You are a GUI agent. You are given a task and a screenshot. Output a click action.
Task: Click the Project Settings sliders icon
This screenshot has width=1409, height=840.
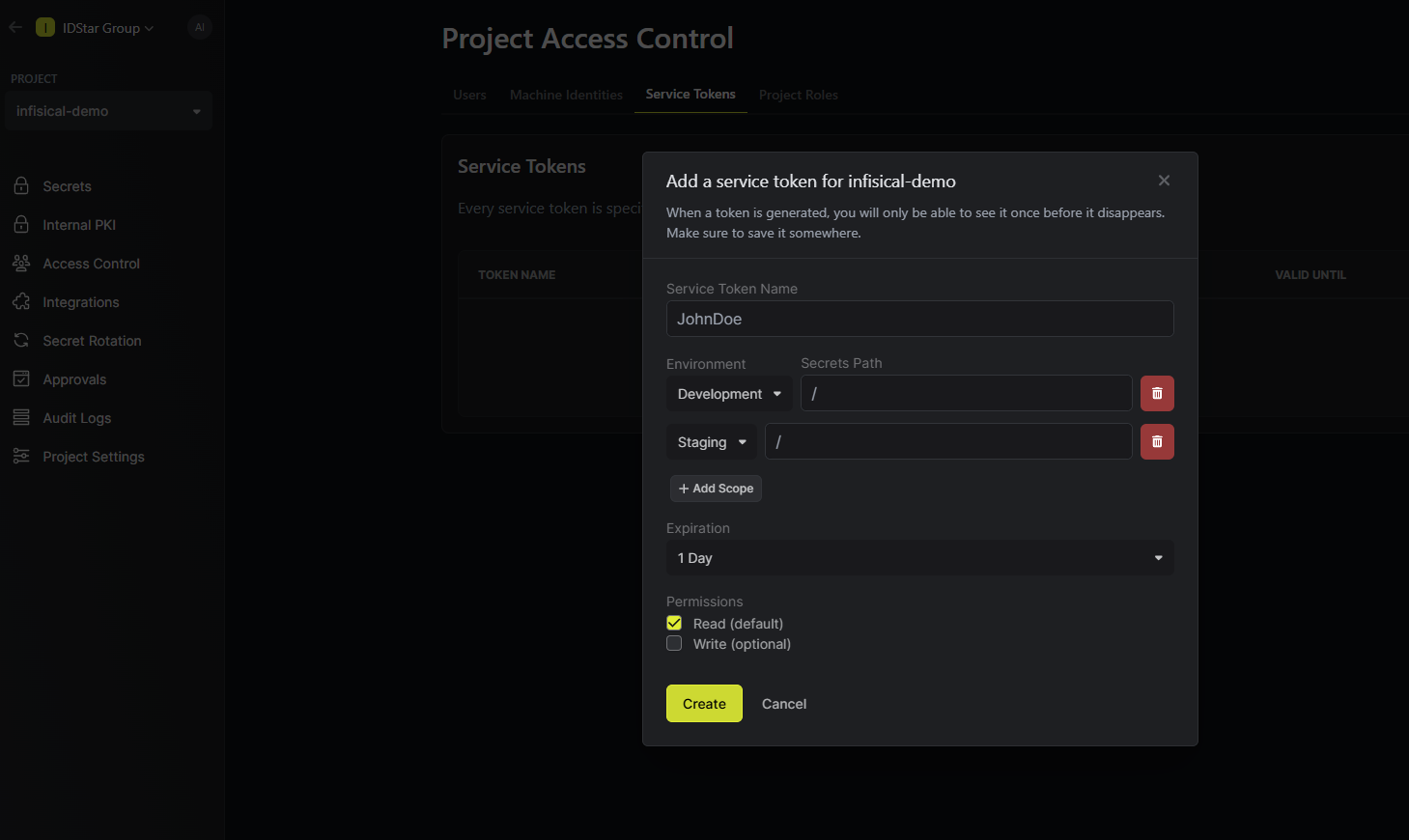tap(21, 456)
